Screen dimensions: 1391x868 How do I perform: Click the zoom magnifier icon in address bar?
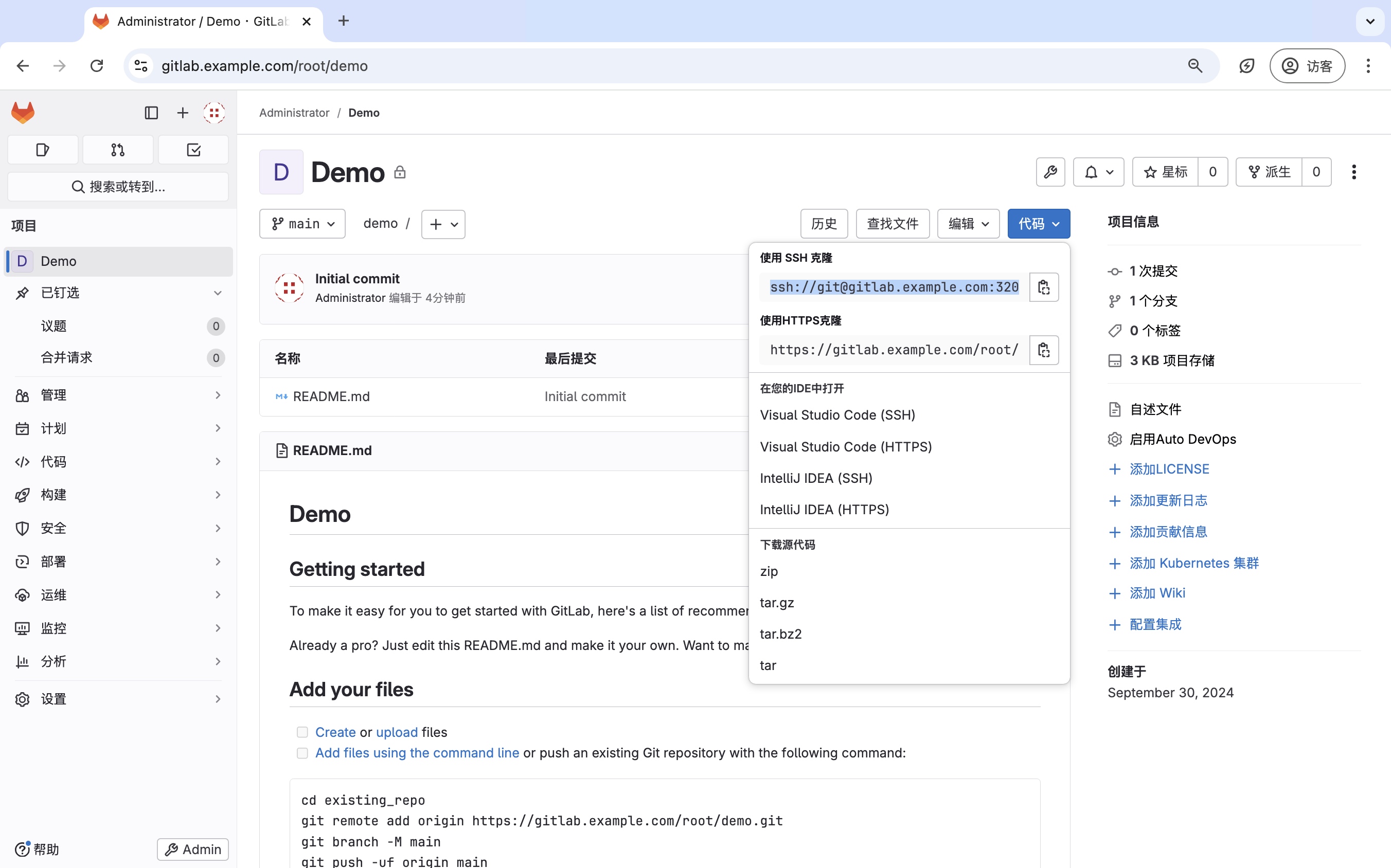pos(1195,66)
